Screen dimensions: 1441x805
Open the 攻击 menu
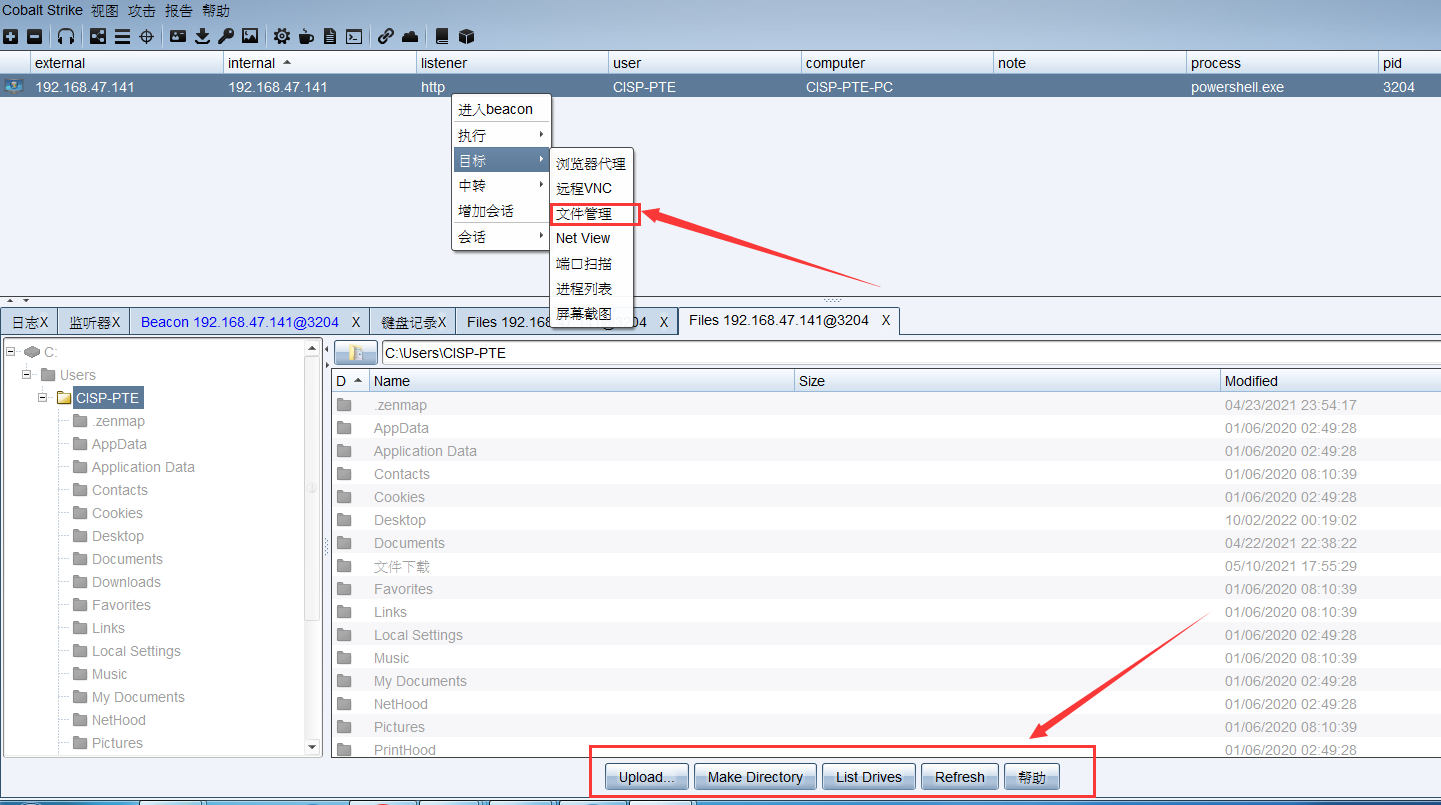[x=142, y=11]
